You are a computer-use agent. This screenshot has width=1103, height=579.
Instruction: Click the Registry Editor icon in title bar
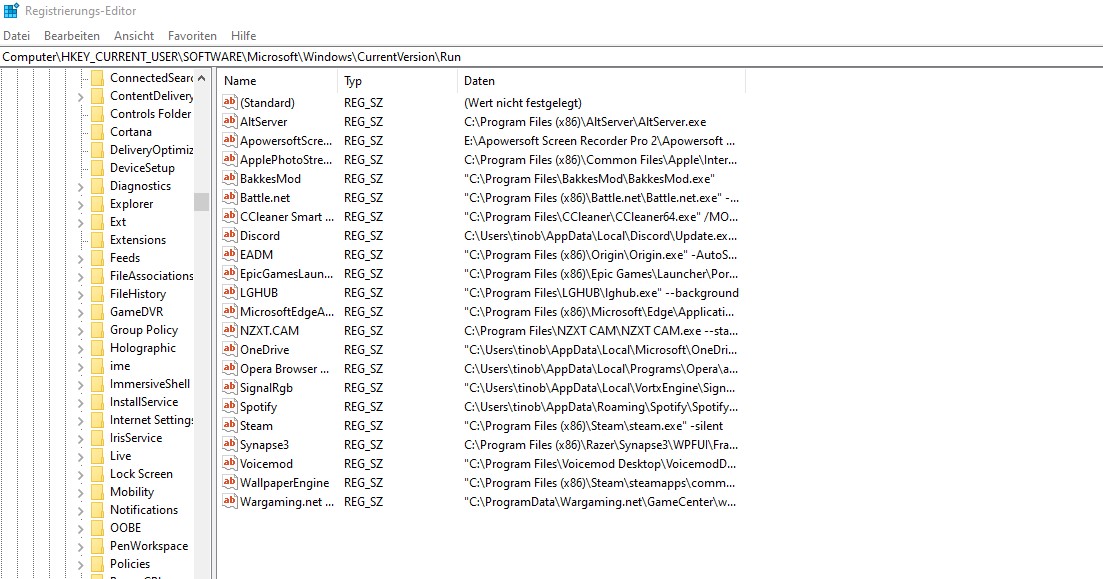[10, 10]
